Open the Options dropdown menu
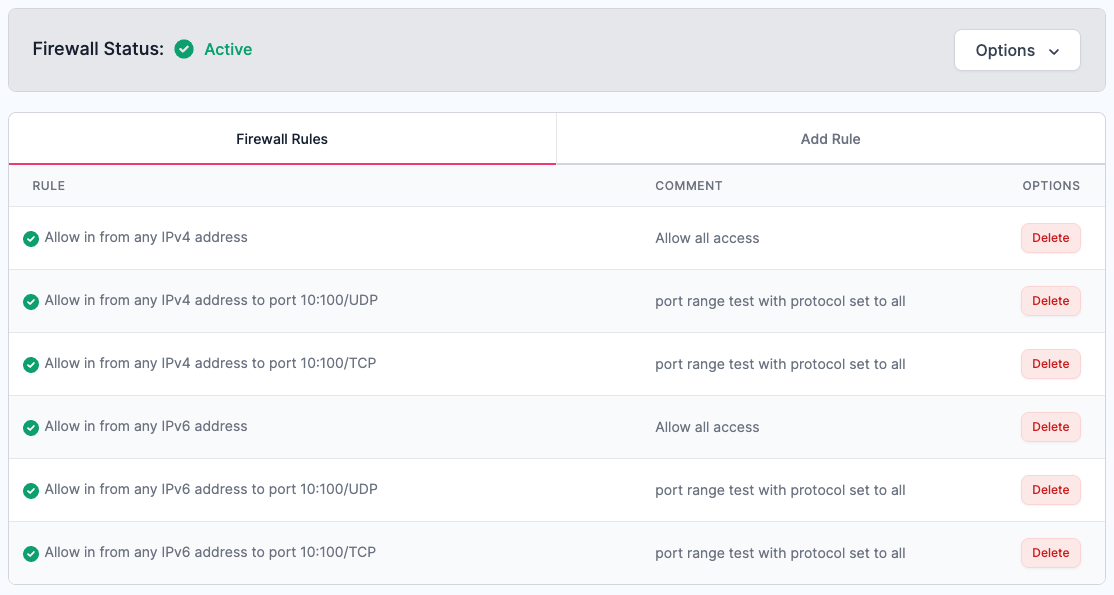Viewport: 1114px width, 595px height. (x=1017, y=50)
